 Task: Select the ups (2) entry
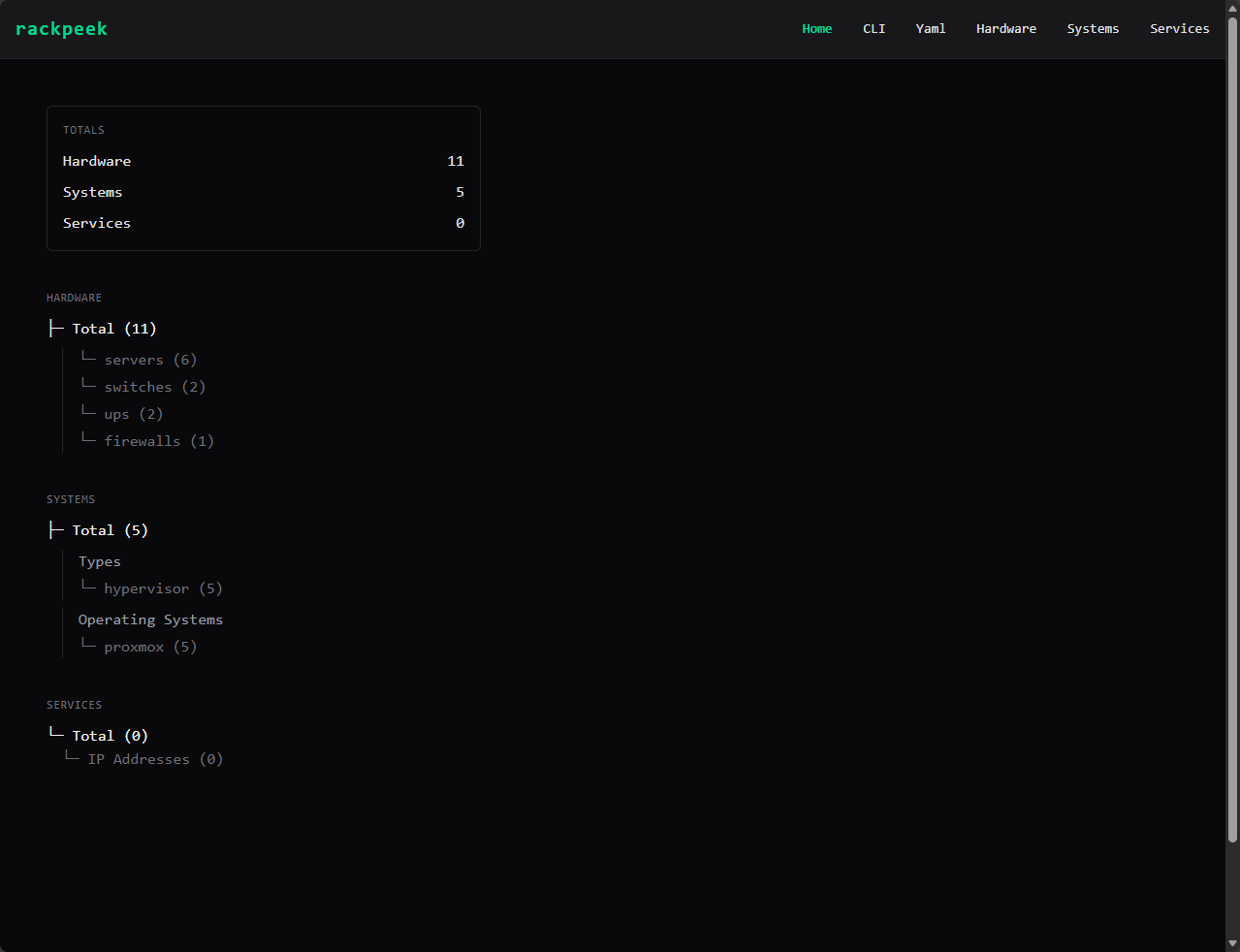[x=133, y=414]
